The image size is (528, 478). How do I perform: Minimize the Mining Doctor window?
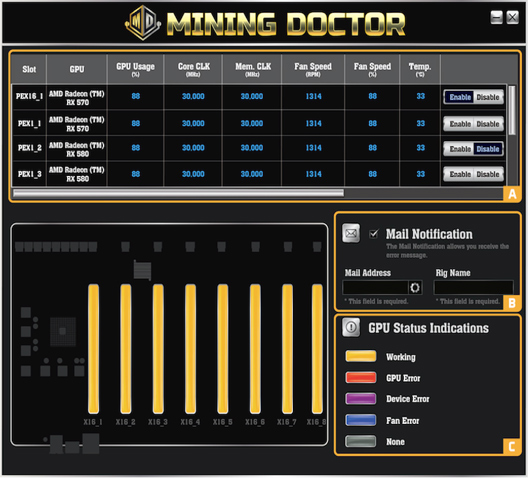496,18
